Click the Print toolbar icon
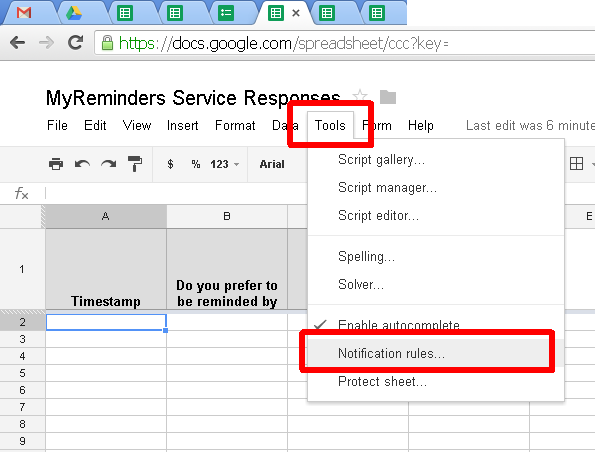Viewport: 595px width, 452px height. [56, 164]
